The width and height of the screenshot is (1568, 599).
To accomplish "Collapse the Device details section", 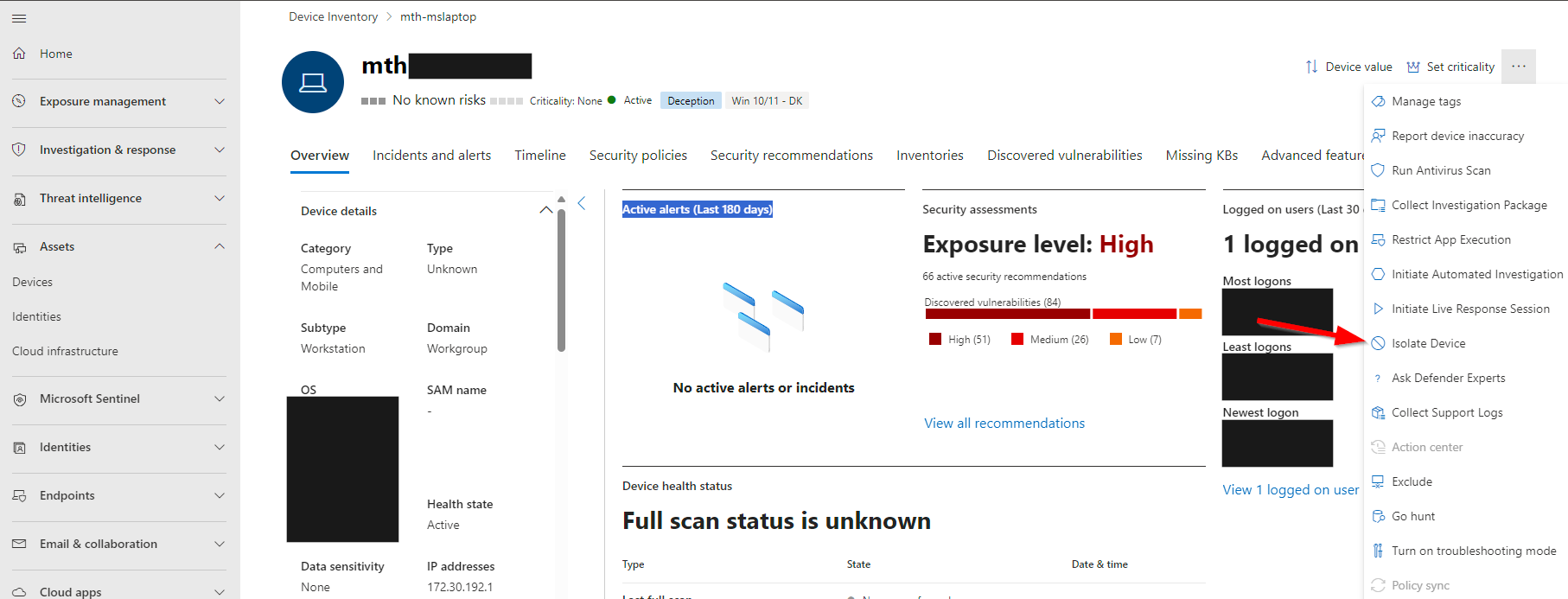I will click(545, 210).
